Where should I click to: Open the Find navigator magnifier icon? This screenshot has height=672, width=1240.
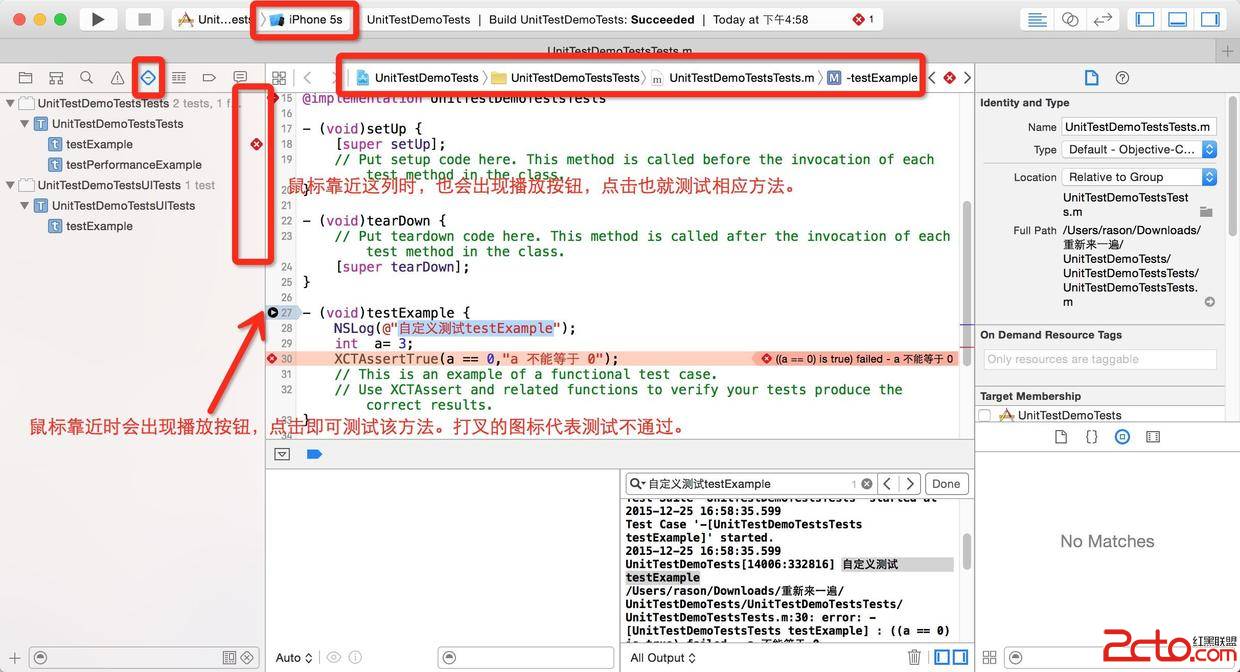(x=87, y=77)
